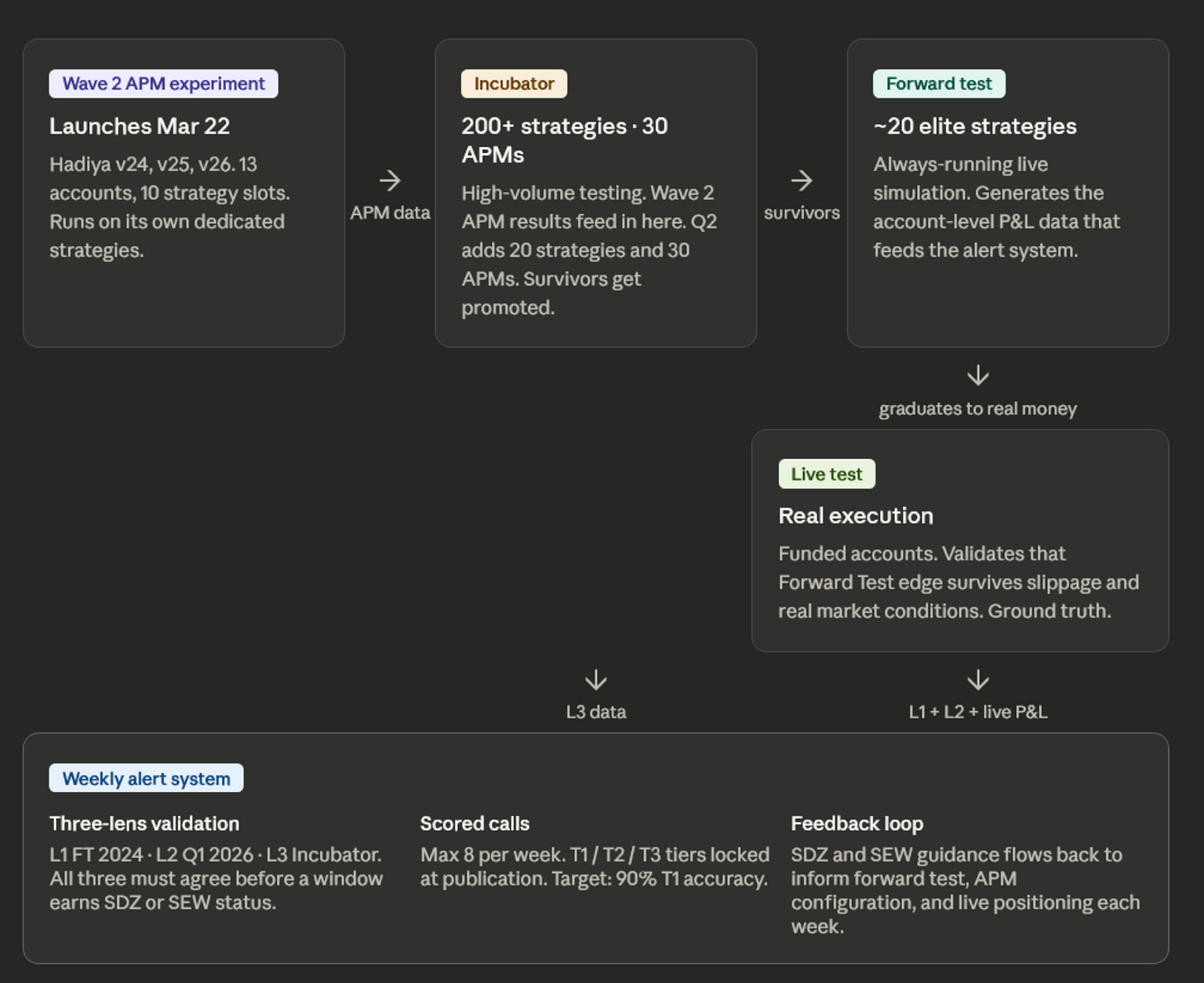Click the ~20 elite strategies heading
The image size is (1204, 983).
point(975,126)
